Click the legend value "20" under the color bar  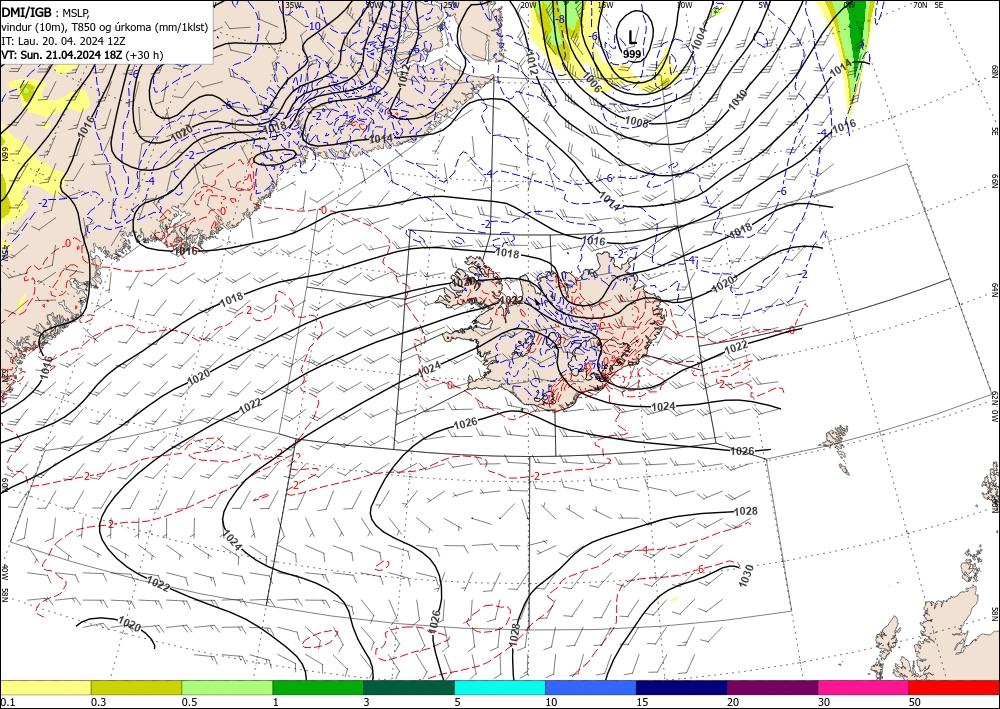coord(733,702)
